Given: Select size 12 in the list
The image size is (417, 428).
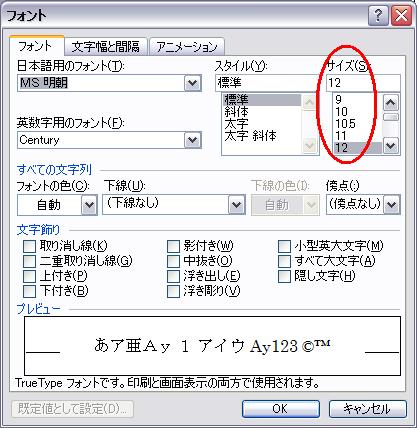Looking at the screenshot, I should click(357, 148).
